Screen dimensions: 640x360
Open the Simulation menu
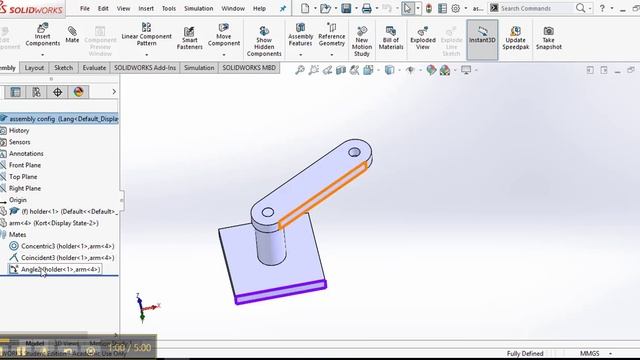tap(198, 8)
